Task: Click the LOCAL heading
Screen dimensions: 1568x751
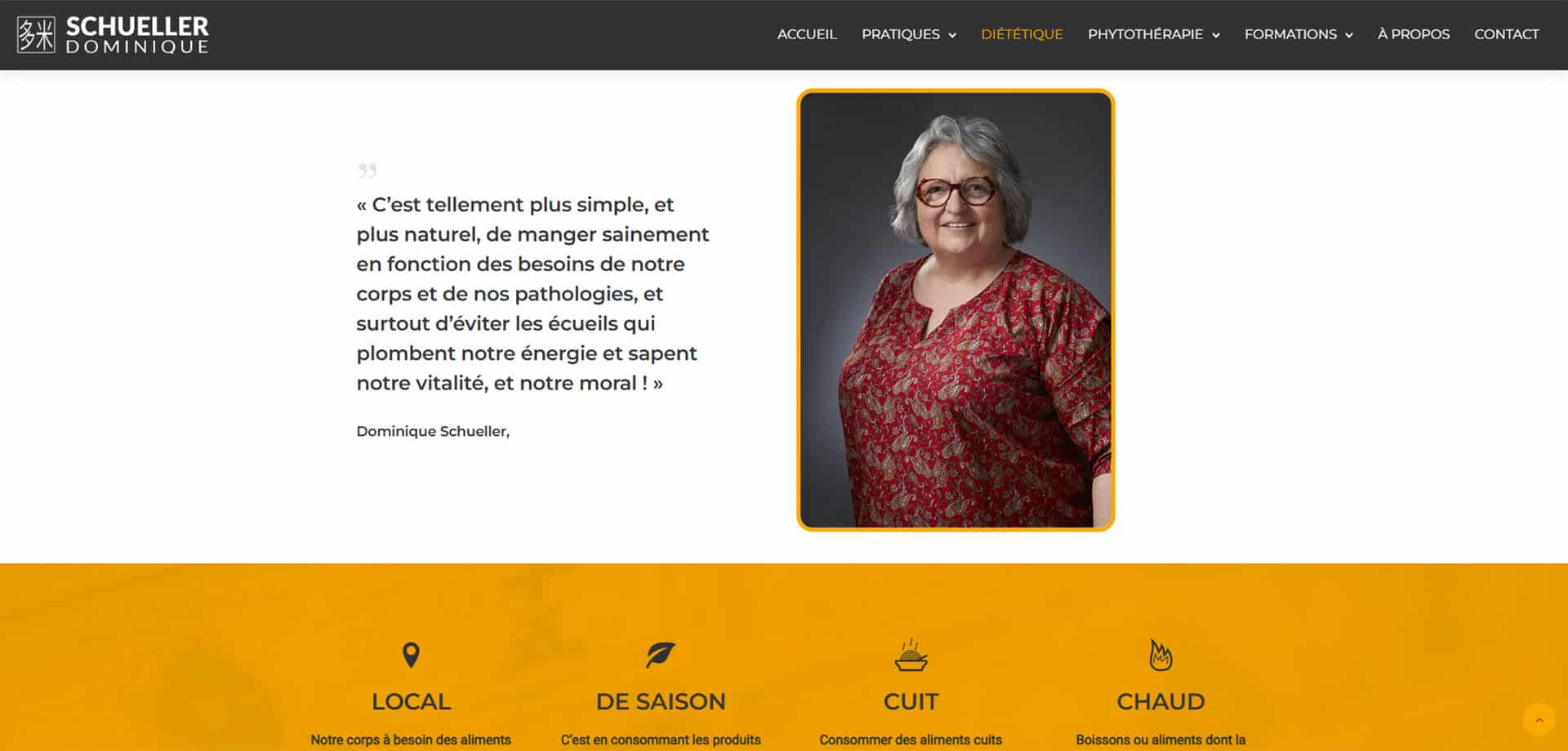Action: pos(411,701)
